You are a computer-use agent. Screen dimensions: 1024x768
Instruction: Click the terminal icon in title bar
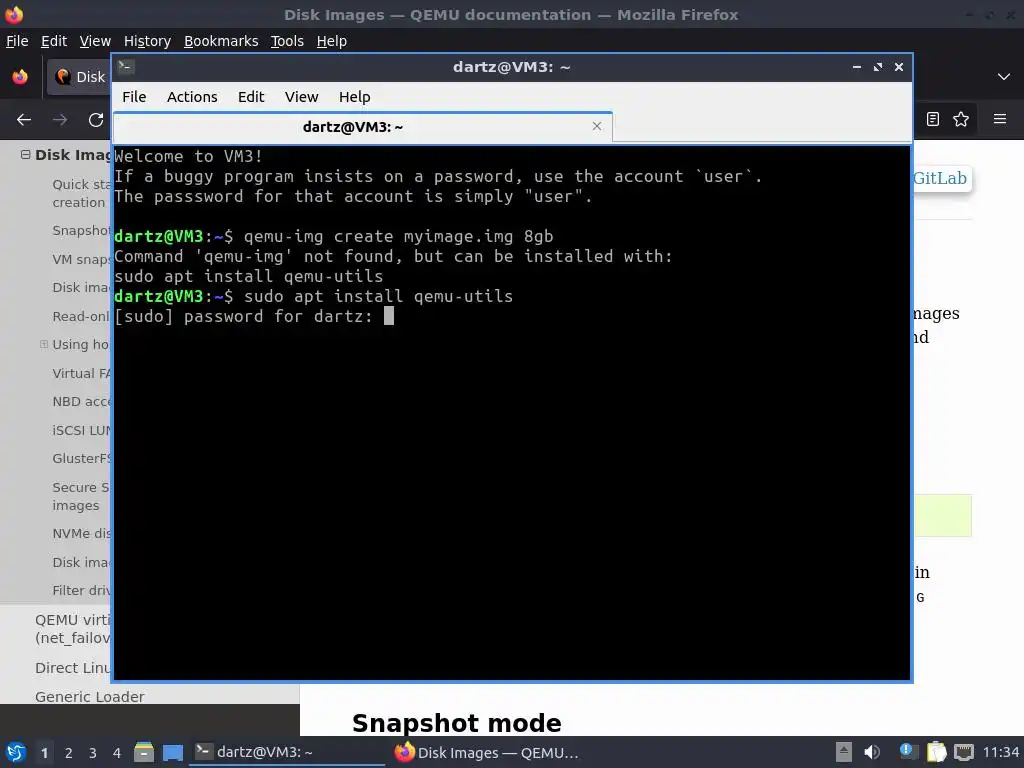[x=126, y=67]
